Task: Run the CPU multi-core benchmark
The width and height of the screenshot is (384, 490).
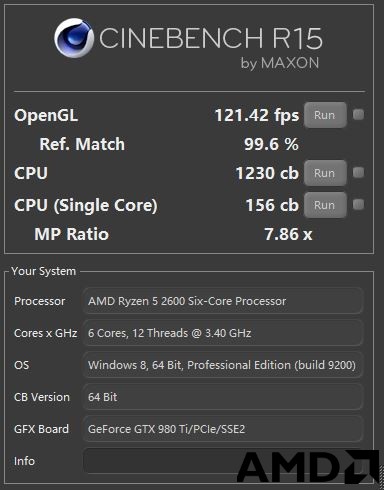Action: click(325, 173)
